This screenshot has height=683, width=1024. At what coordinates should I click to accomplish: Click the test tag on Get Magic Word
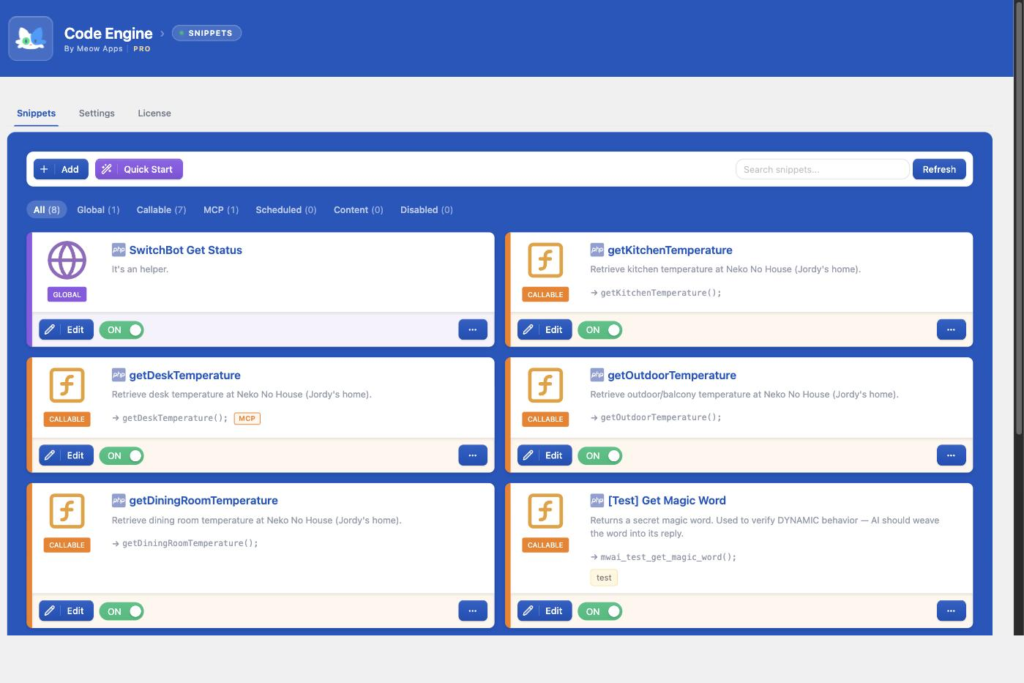(x=604, y=578)
